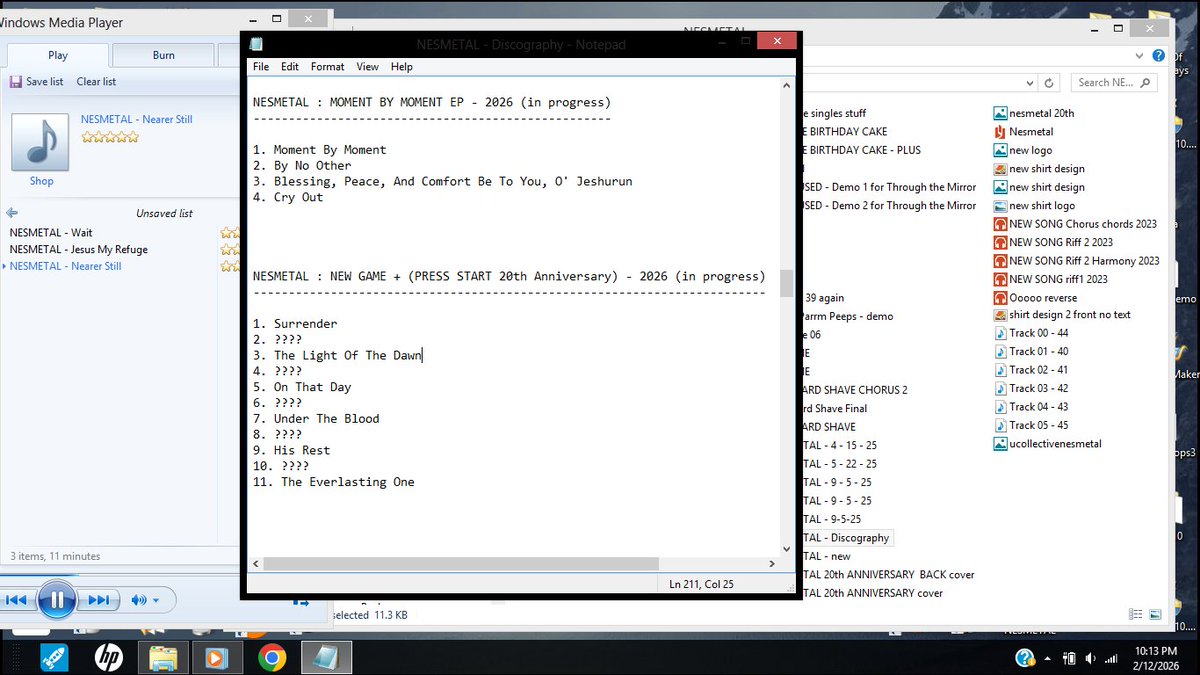Click the 'NESMETAL - Nearer Still' title link
The width and height of the screenshot is (1200, 675).
136,119
